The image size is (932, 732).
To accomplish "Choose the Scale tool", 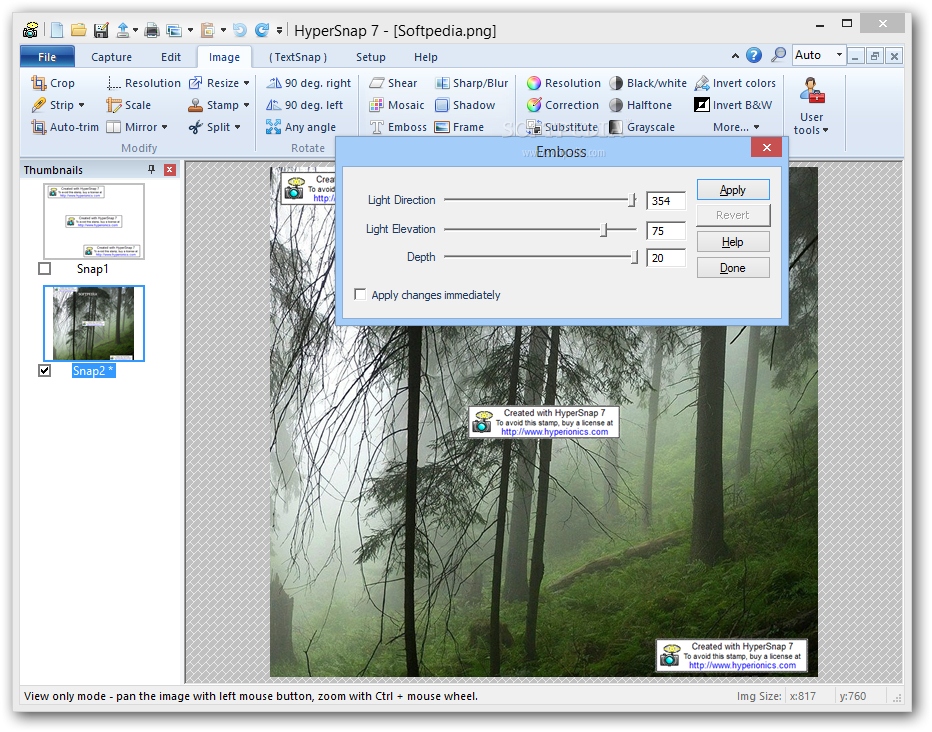I will click(x=128, y=105).
